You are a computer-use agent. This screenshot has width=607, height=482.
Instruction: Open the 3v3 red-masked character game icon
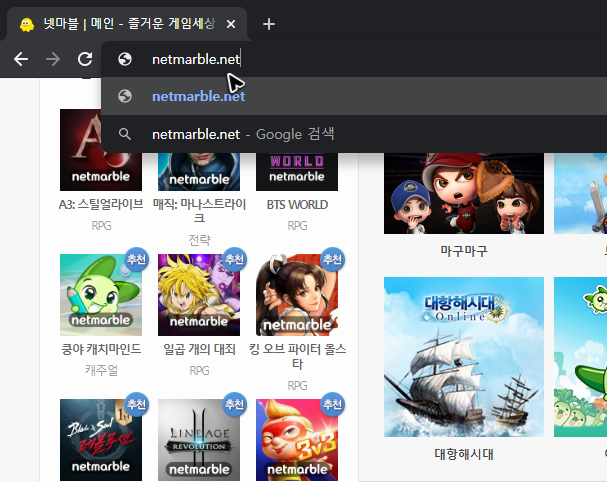(x=297, y=440)
